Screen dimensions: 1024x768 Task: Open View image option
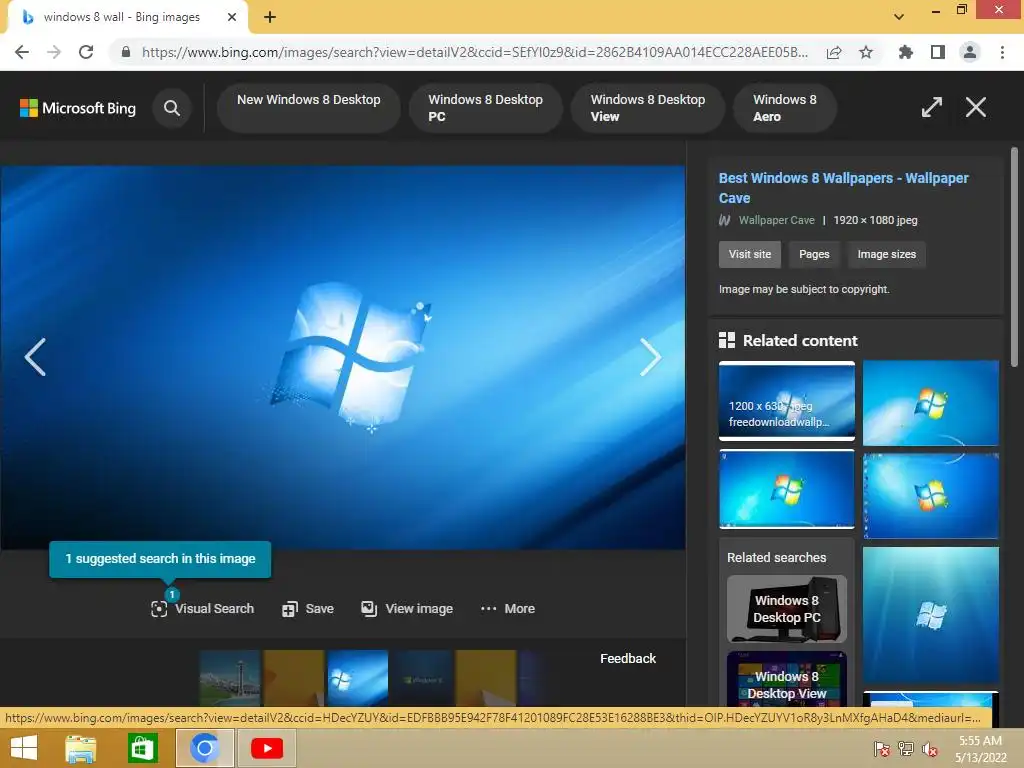tap(407, 609)
